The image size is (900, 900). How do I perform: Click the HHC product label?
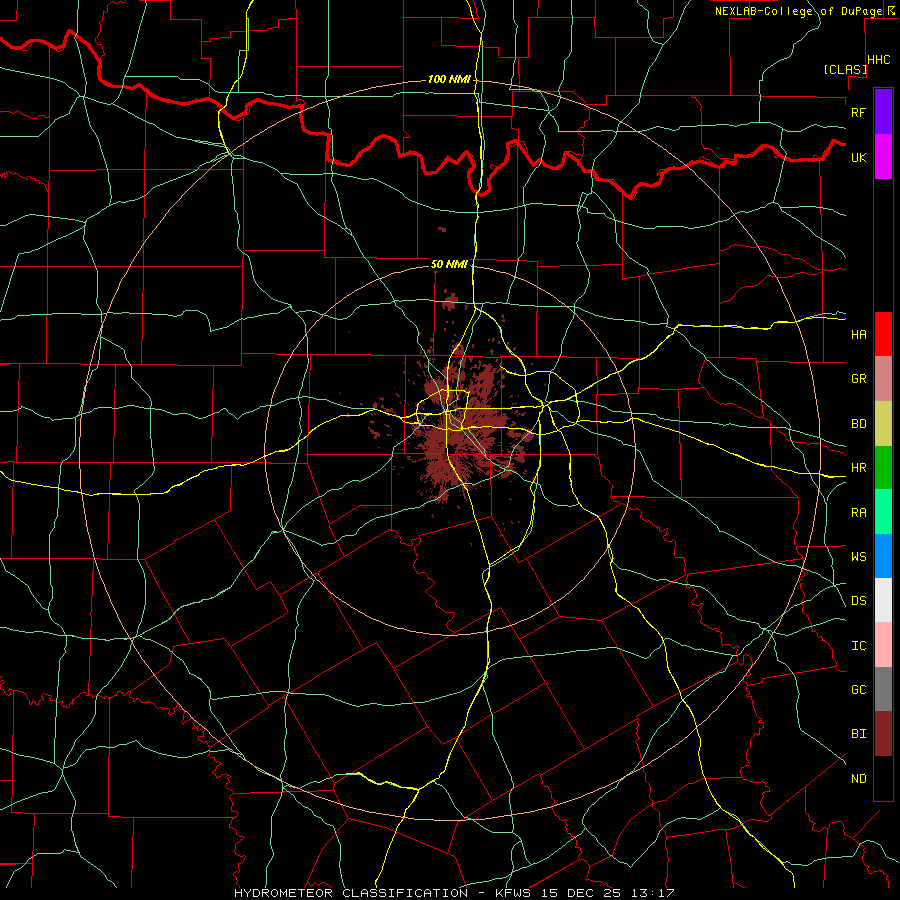[879, 60]
